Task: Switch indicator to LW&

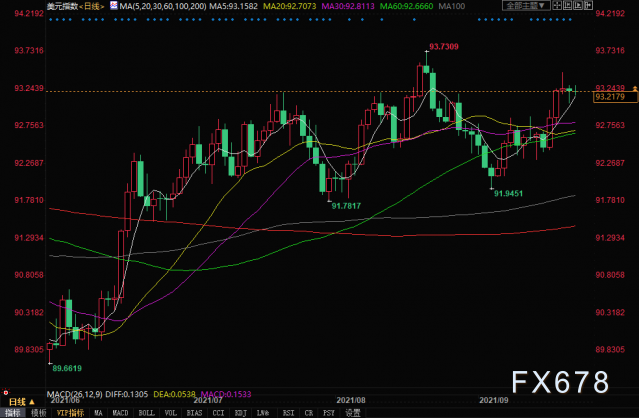Action: [263, 413]
